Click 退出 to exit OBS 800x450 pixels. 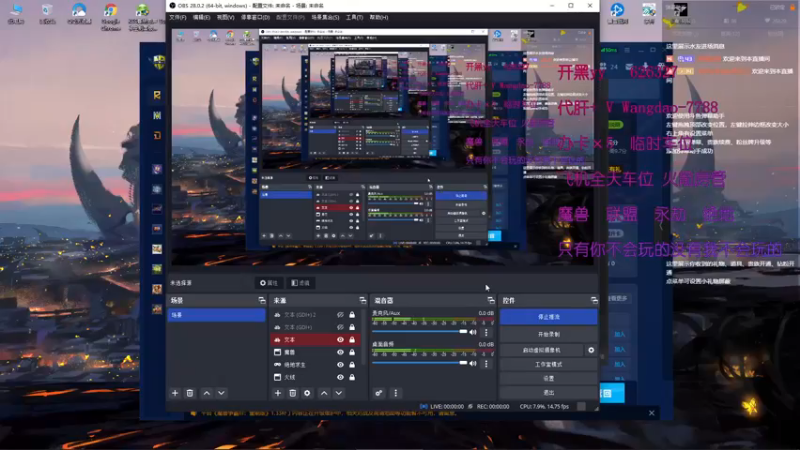coord(548,392)
